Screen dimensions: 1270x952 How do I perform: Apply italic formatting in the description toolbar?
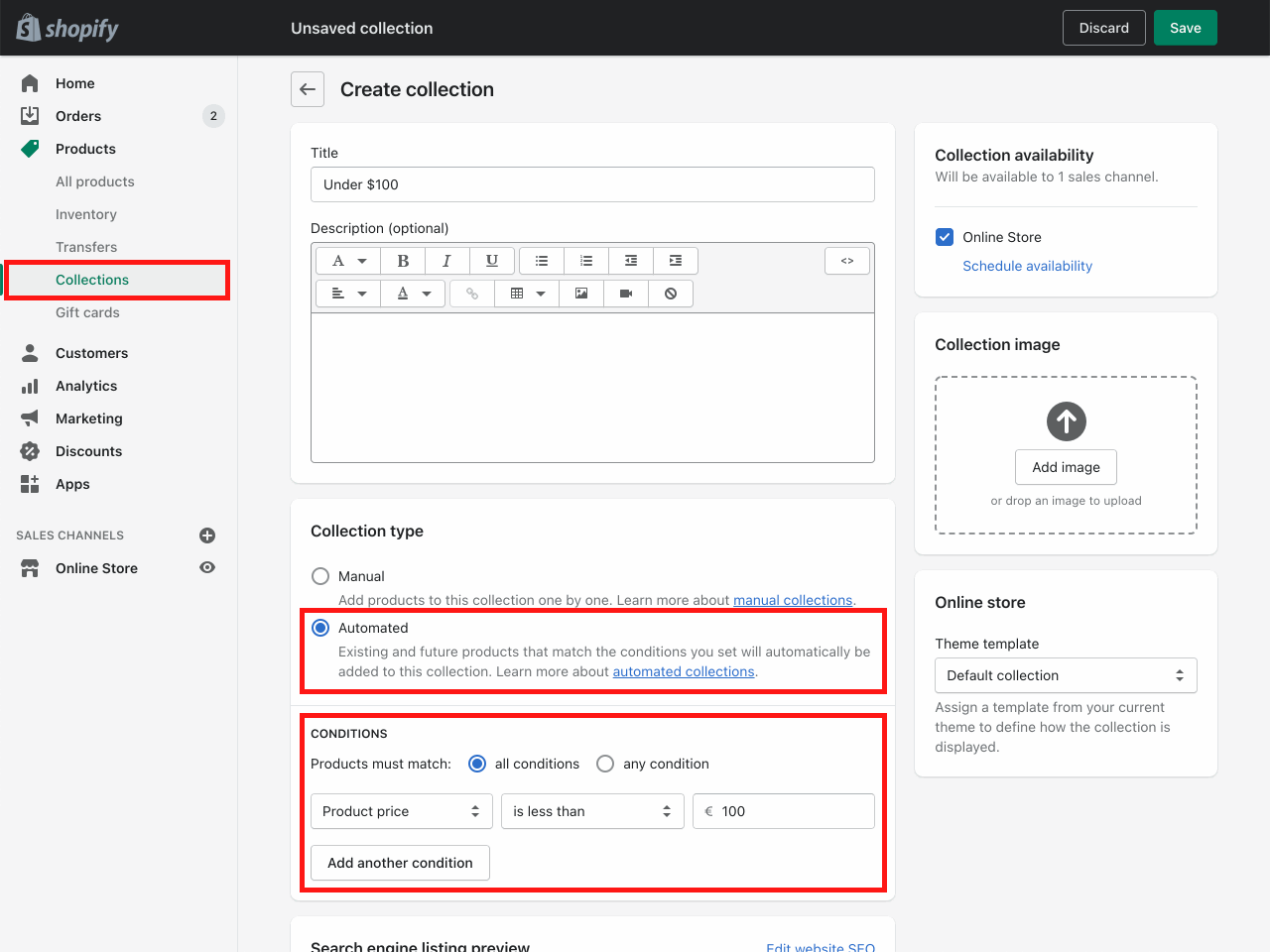pos(446,260)
